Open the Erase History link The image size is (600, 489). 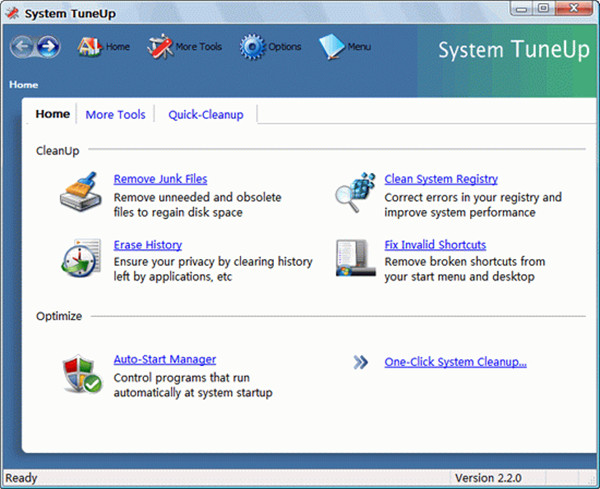148,245
